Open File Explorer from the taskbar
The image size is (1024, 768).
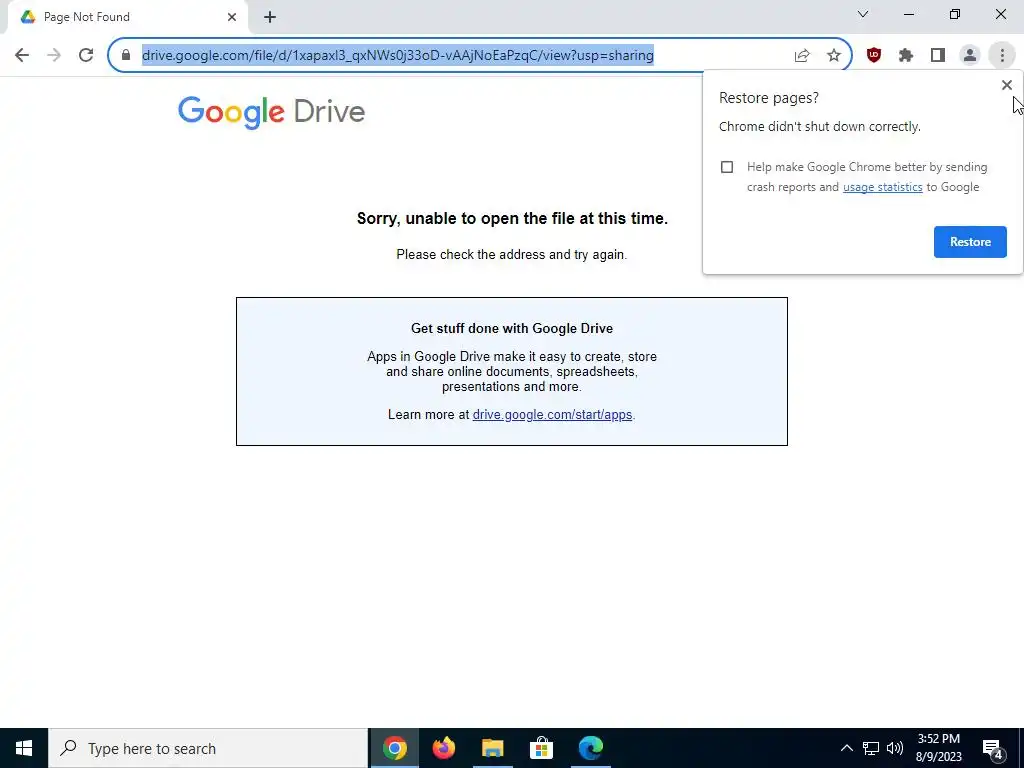click(x=492, y=748)
